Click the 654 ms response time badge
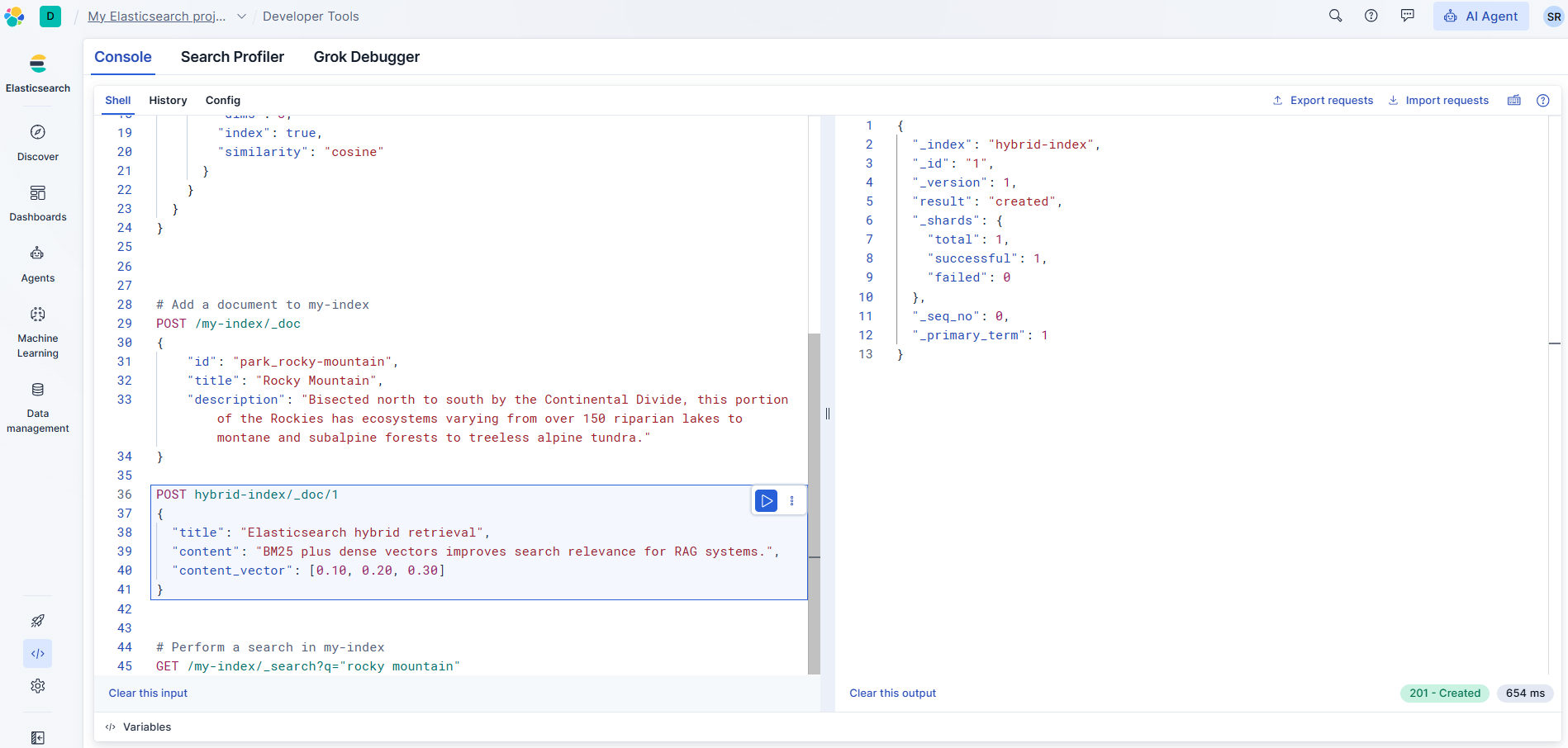The height and width of the screenshot is (748, 1568). click(1525, 694)
